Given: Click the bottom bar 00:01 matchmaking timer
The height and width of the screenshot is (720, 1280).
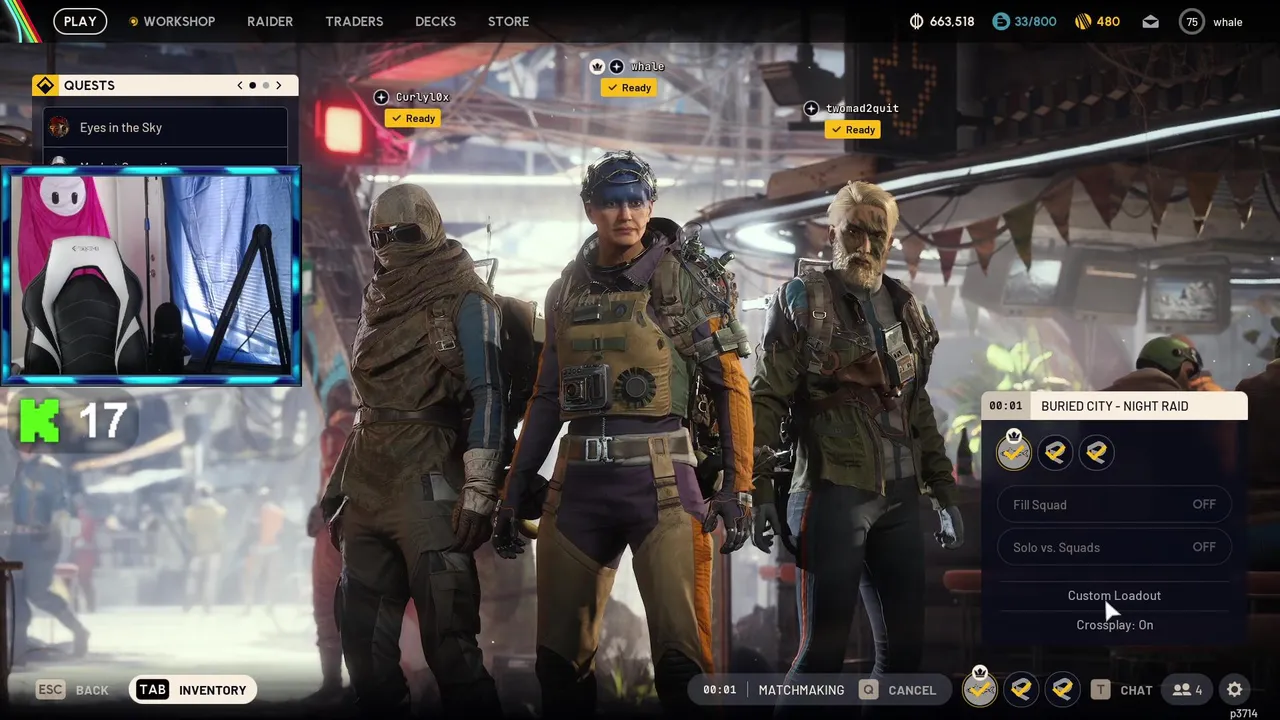Looking at the screenshot, I should point(719,690).
